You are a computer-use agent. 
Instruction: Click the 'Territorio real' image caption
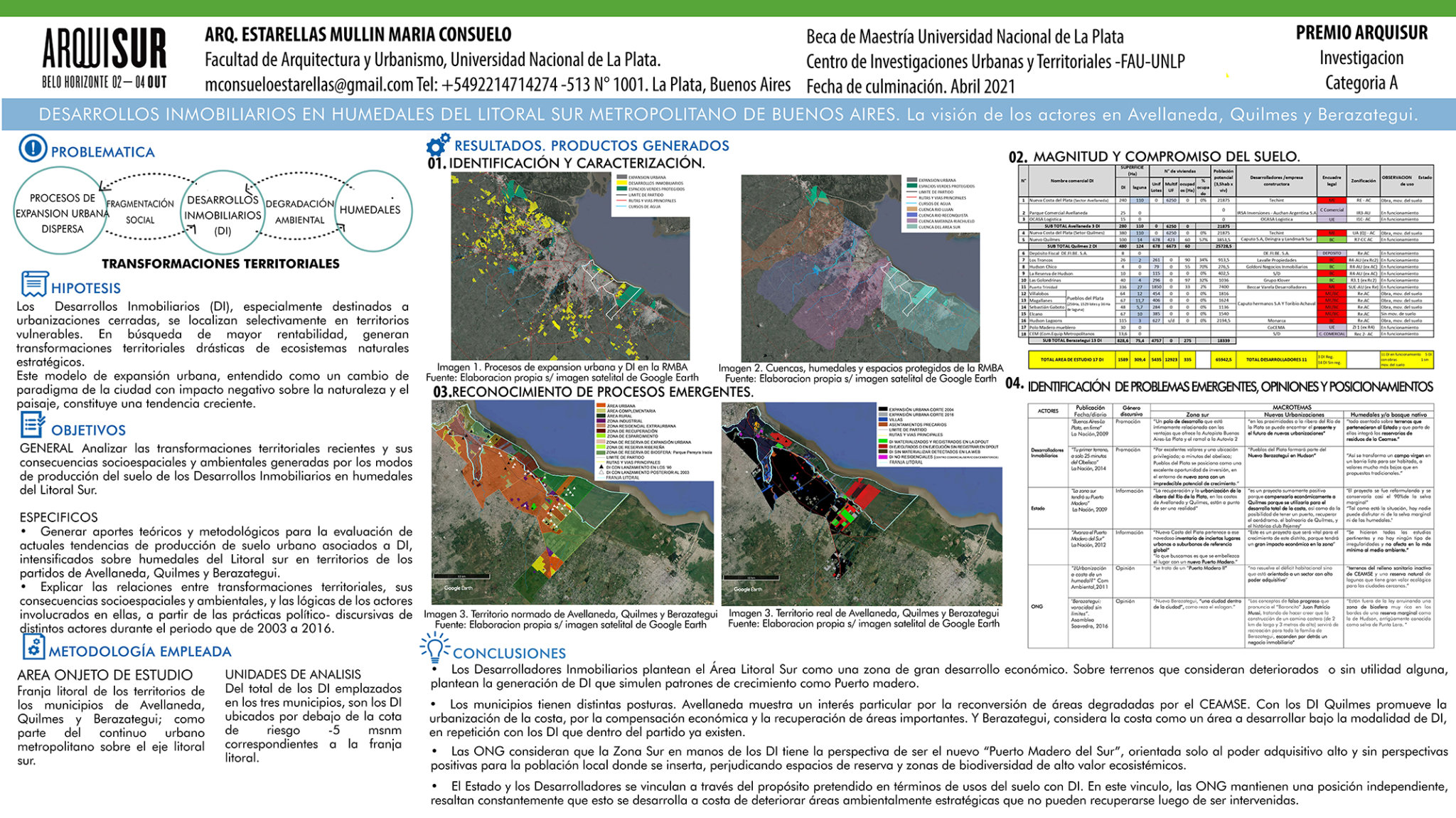tap(864, 618)
